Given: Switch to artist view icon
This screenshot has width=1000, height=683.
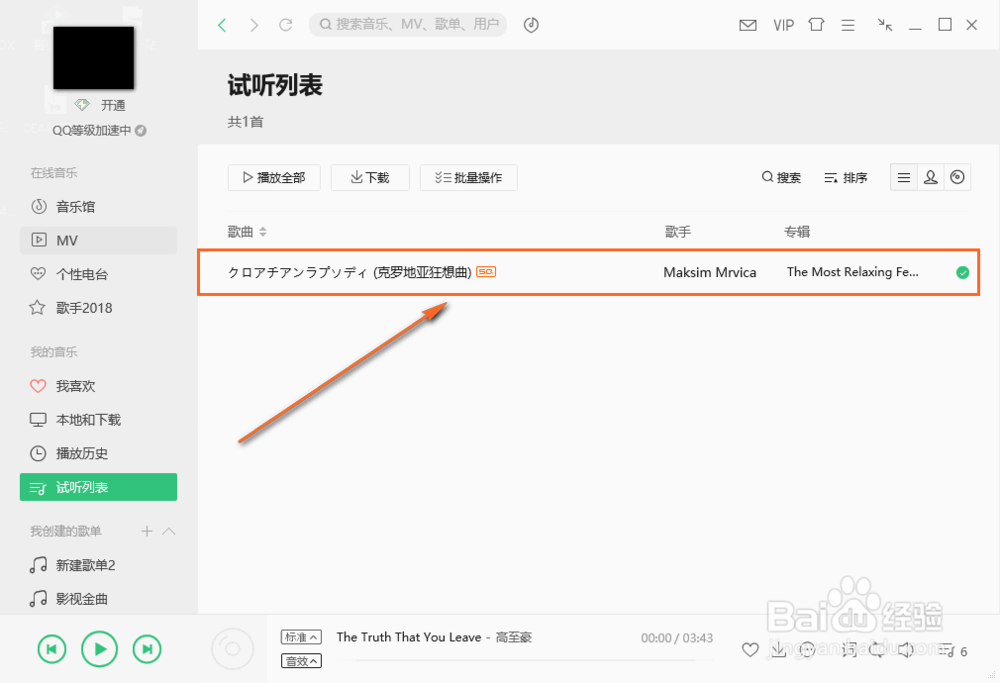Looking at the screenshot, I should pos(930,177).
